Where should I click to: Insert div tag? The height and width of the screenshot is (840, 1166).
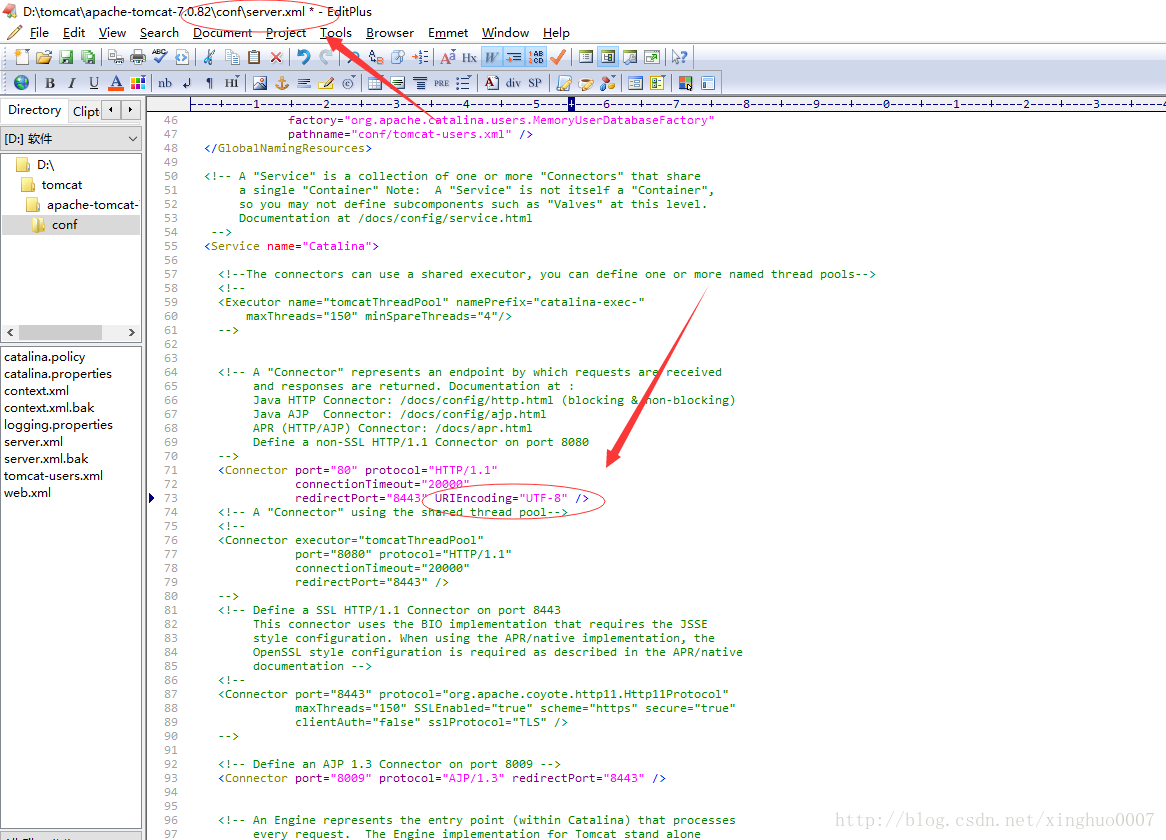pos(513,83)
